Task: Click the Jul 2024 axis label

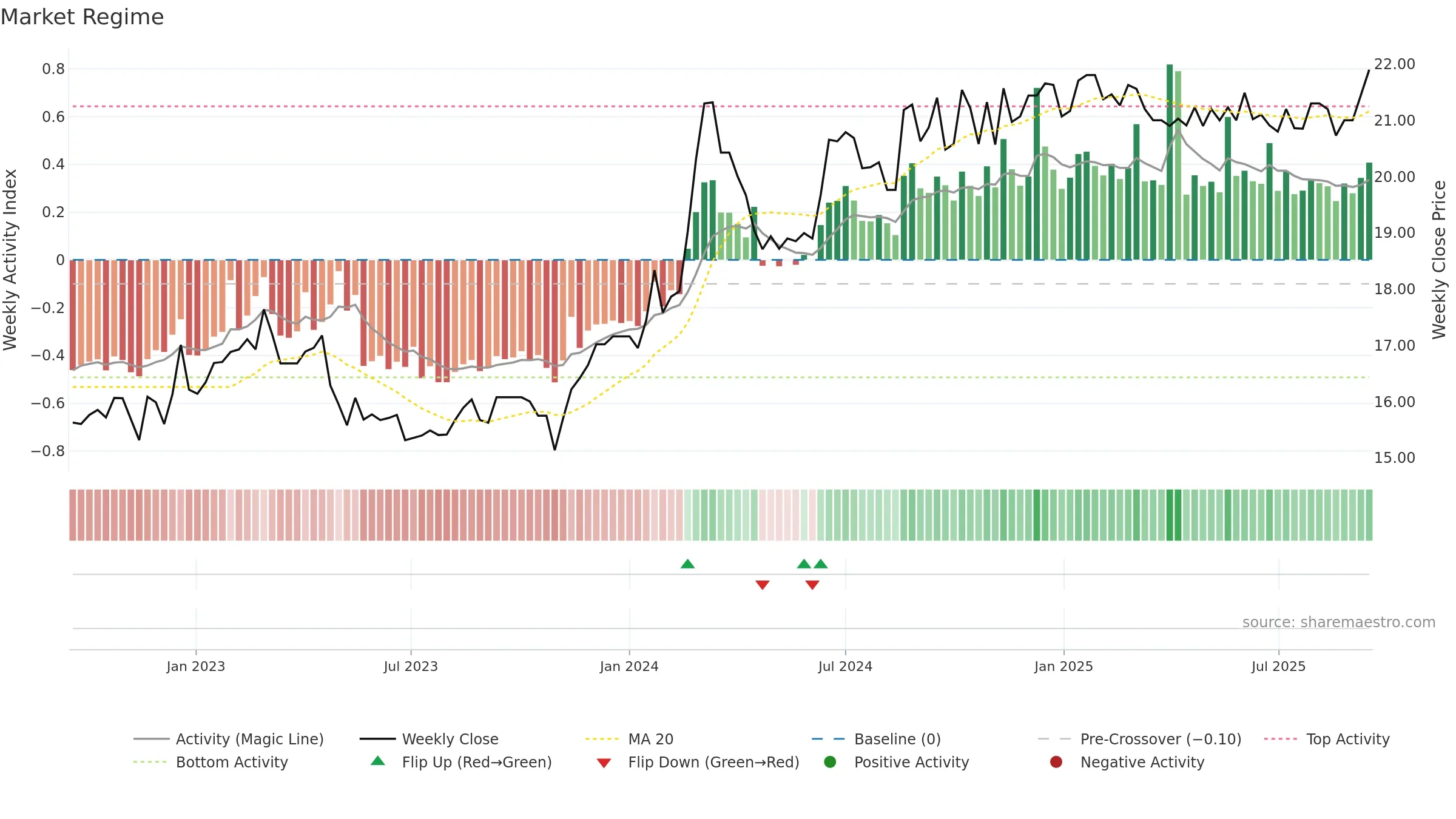Action: click(x=845, y=666)
